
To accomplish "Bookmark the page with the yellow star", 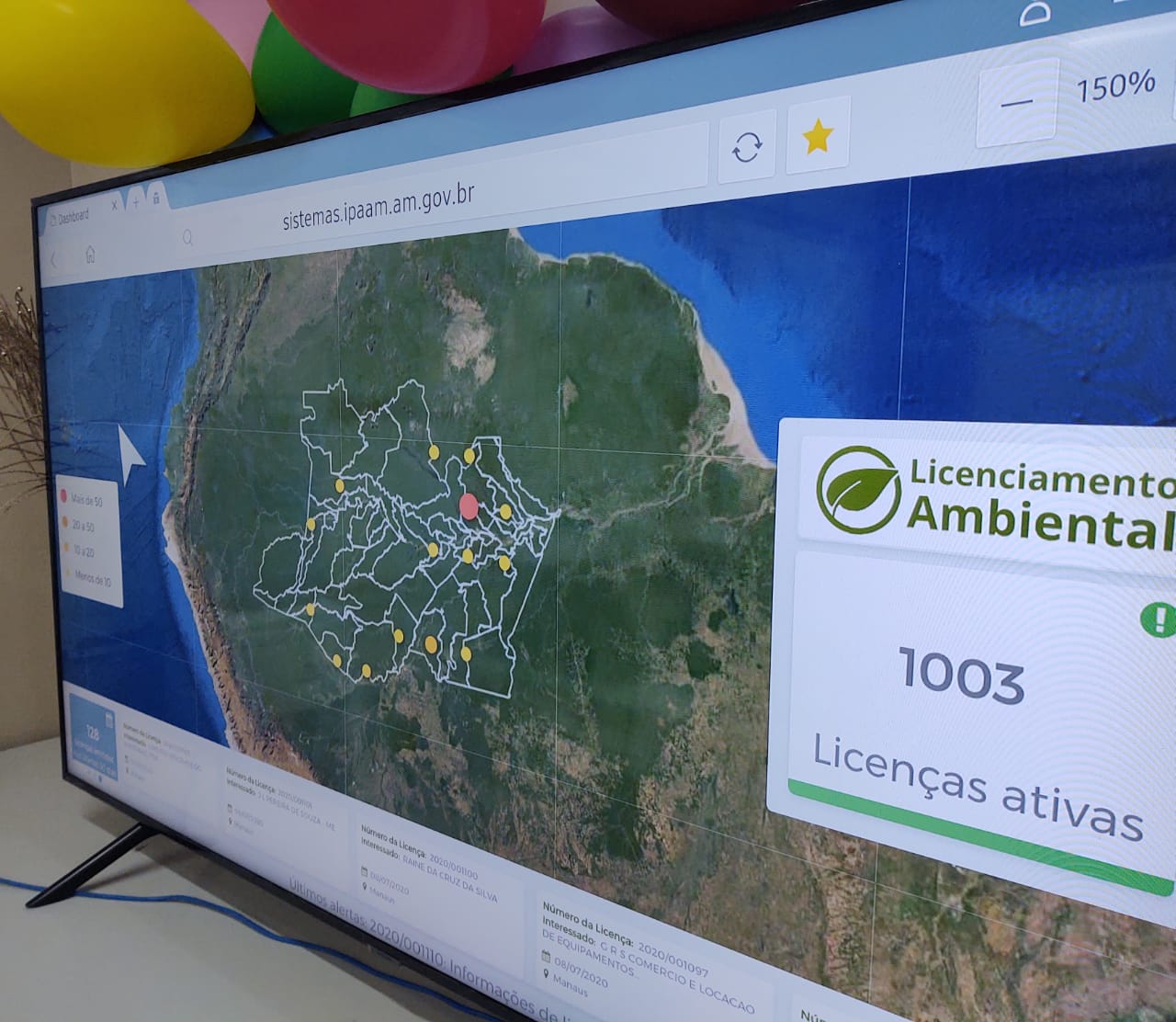I will [x=817, y=138].
